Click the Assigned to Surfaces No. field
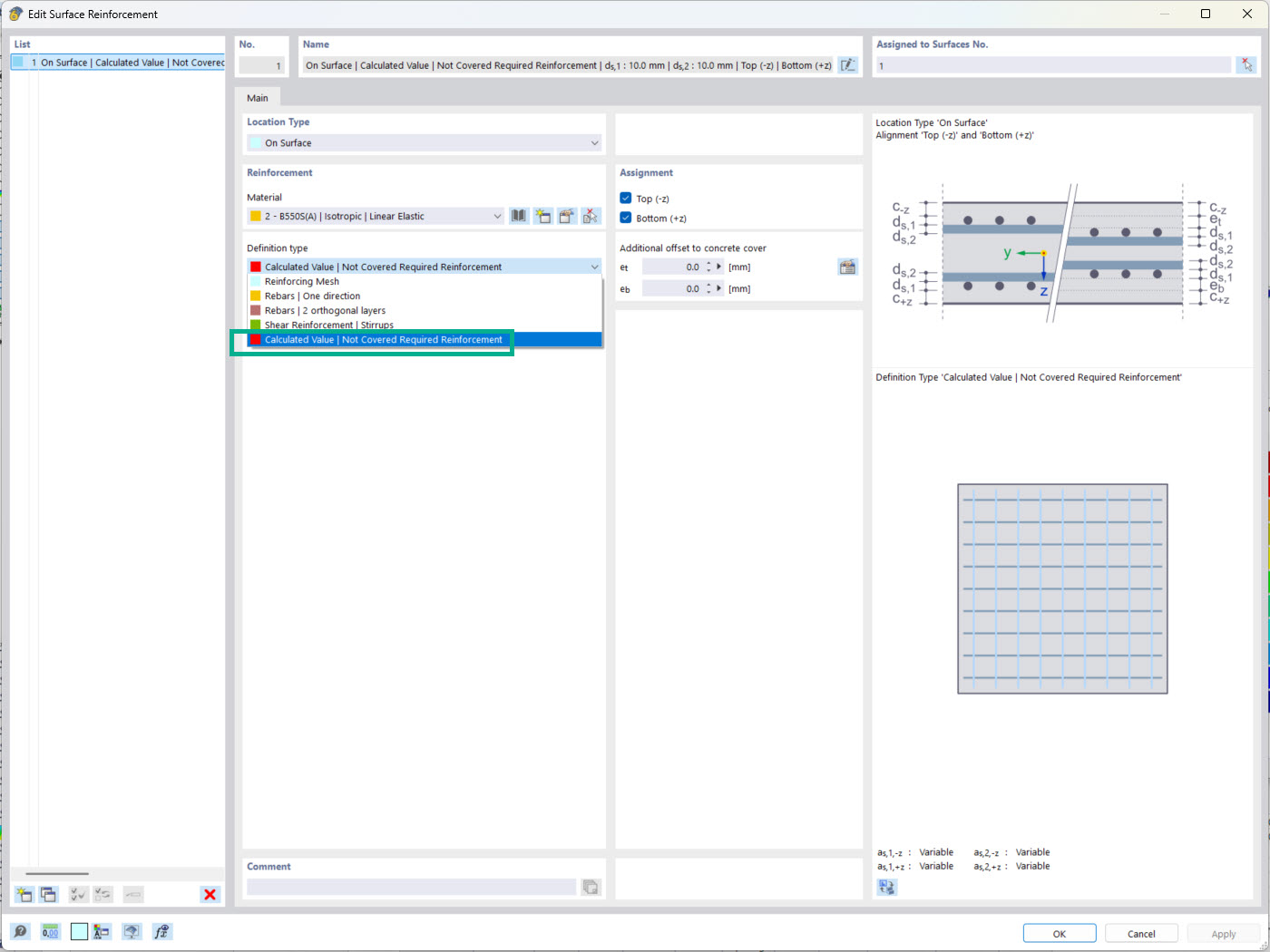 [x=1054, y=65]
